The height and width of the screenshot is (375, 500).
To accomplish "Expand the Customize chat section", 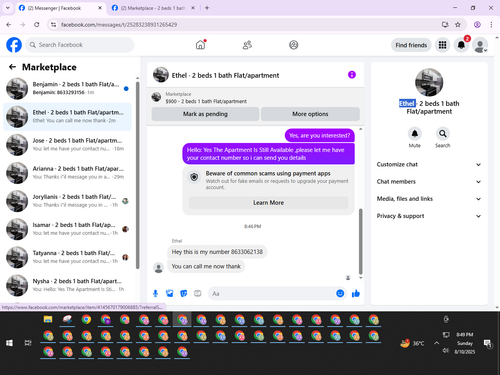I will pos(429,164).
